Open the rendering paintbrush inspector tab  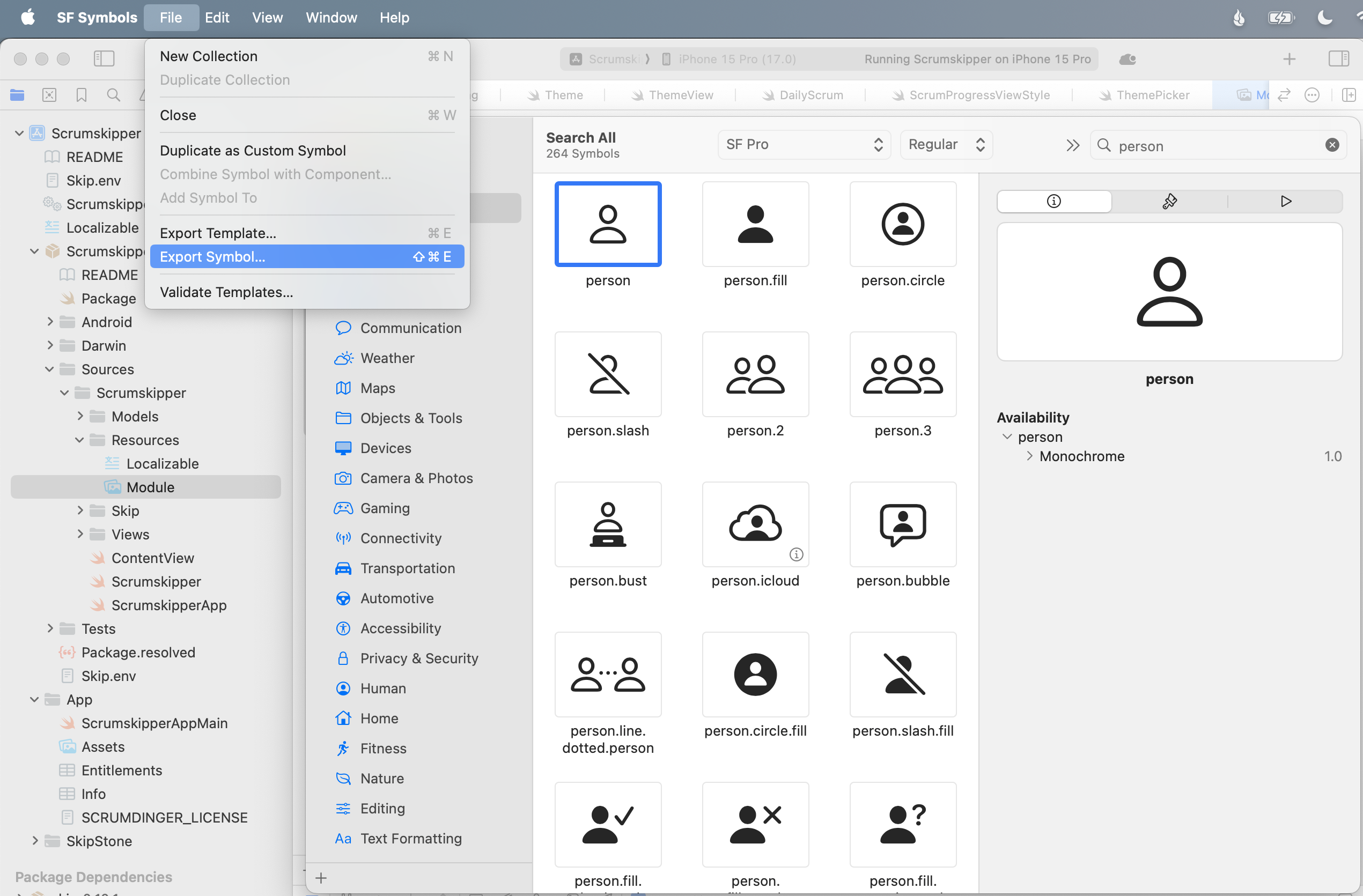point(1169,202)
